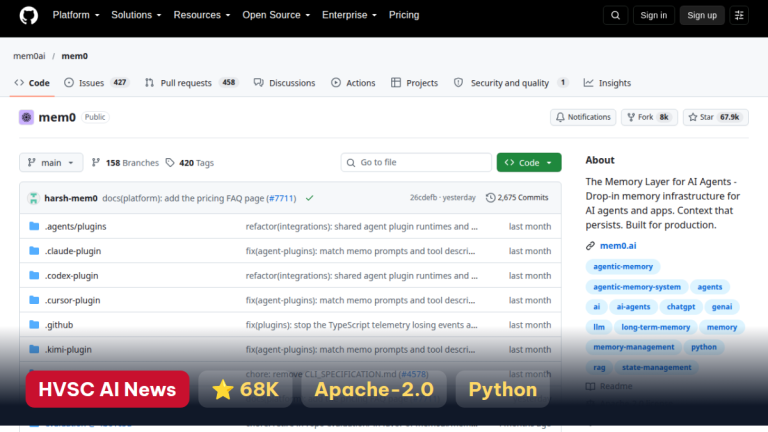The image size is (768, 432).
Task: Open commit message 'stop the TypeScript telemetry losing events'
Action: point(361,325)
